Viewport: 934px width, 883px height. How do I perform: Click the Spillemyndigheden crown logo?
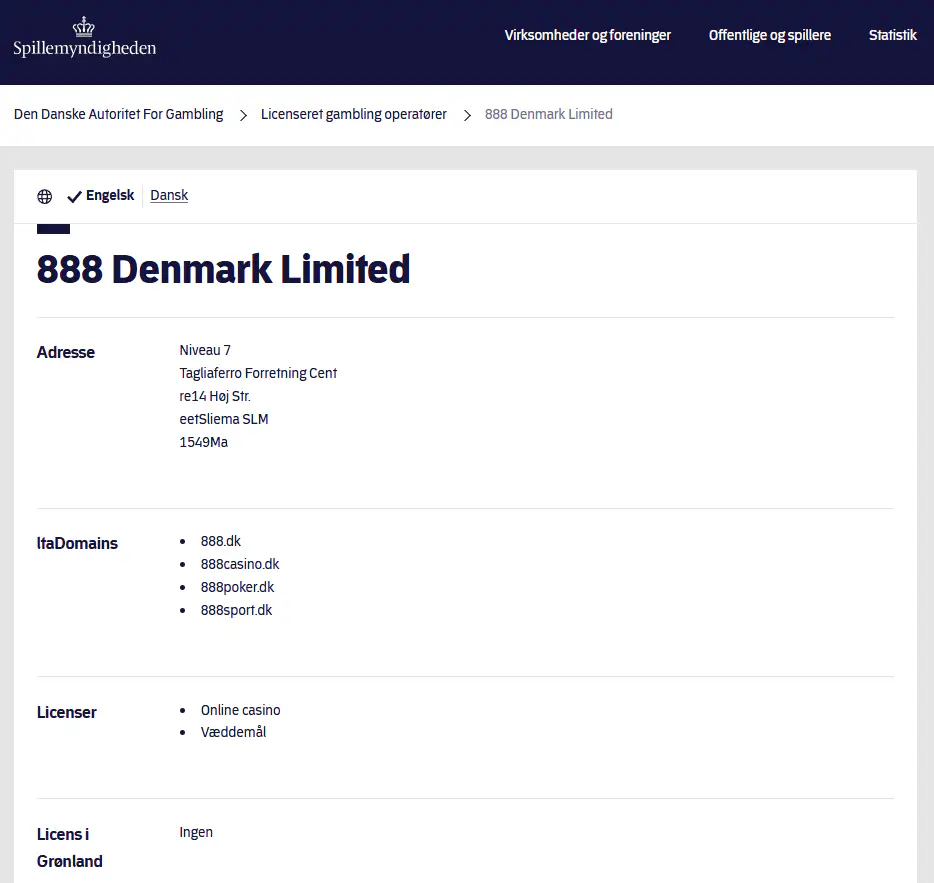(84, 37)
